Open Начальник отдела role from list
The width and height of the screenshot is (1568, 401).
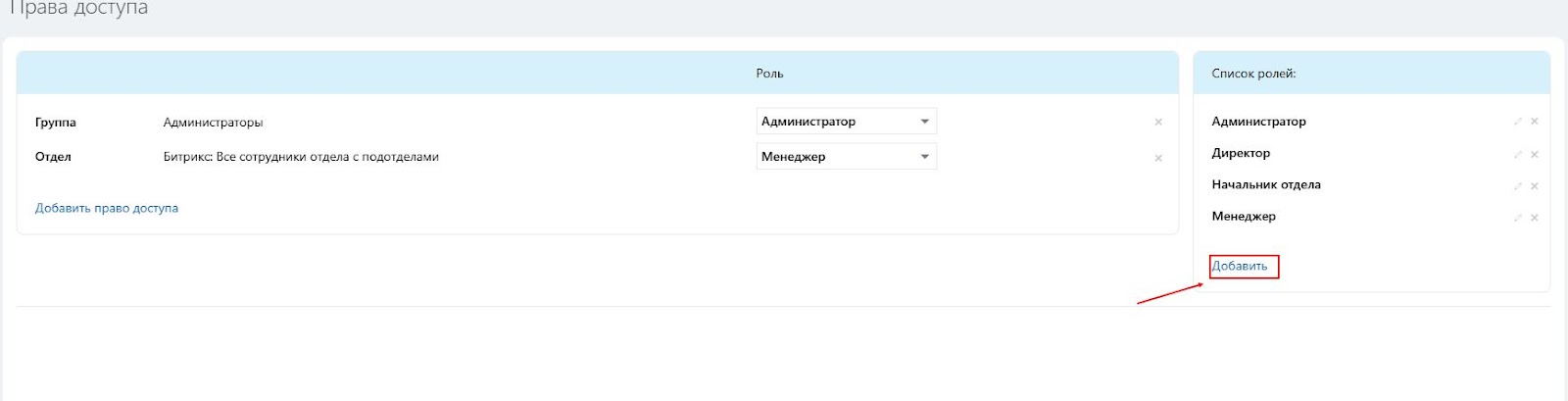point(1266,184)
